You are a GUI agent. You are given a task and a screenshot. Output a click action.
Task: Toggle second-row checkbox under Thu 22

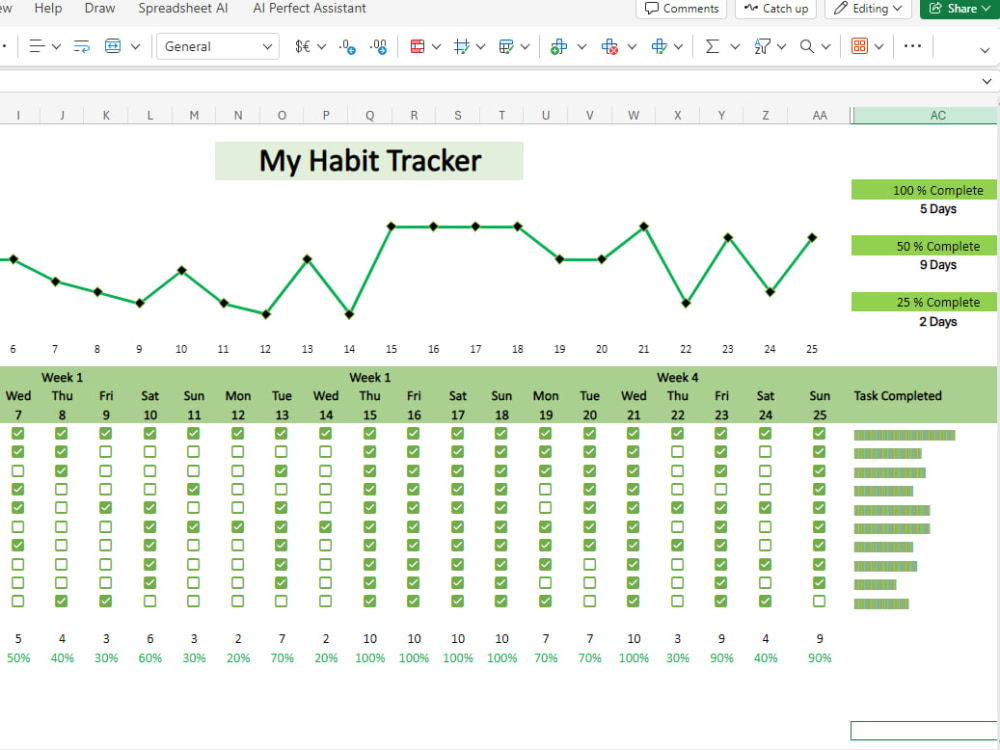[677, 452]
